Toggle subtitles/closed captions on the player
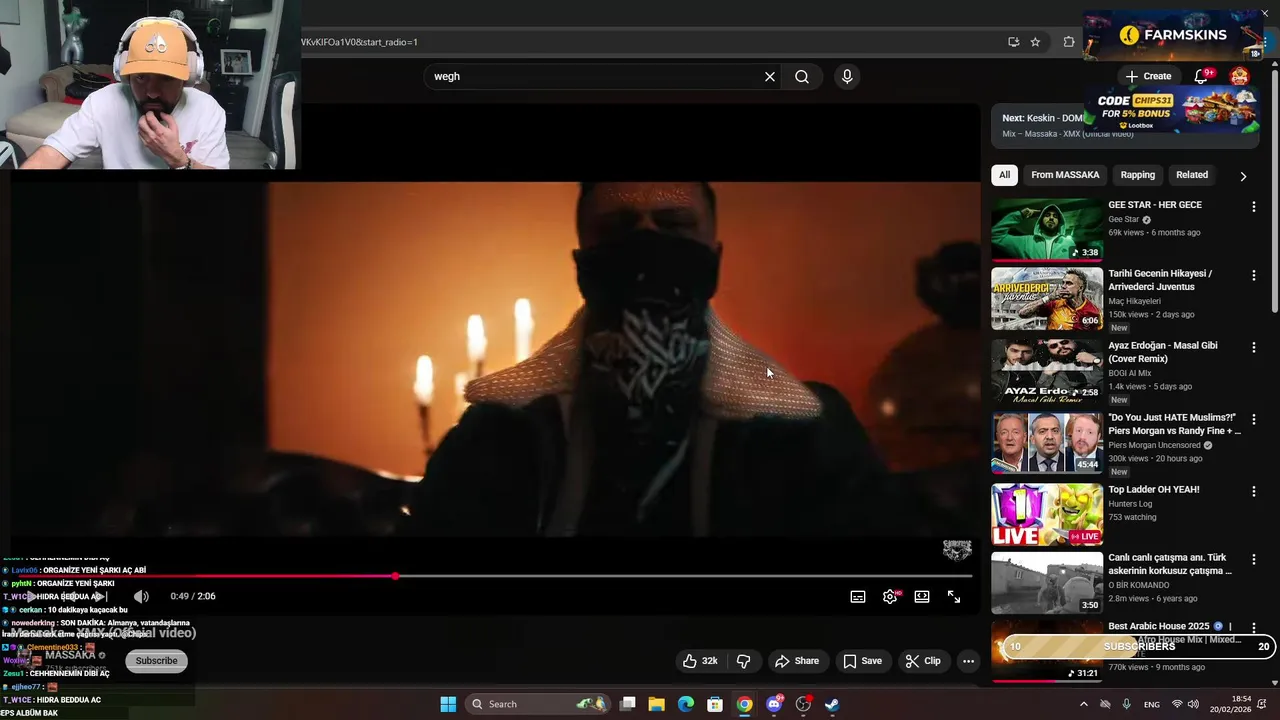1280x720 pixels. click(x=858, y=596)
